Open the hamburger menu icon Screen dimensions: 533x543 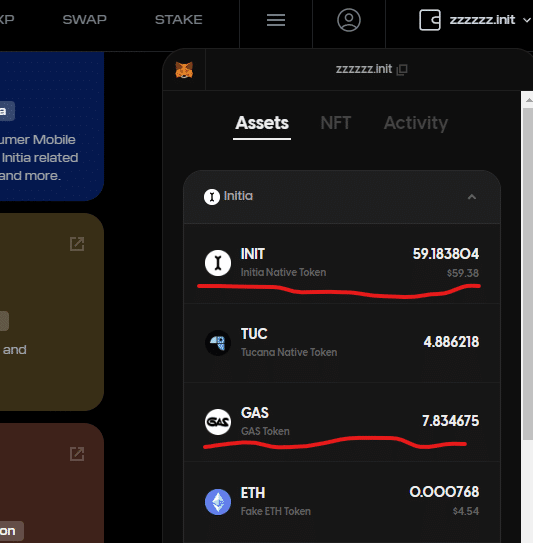click(276, 20)
